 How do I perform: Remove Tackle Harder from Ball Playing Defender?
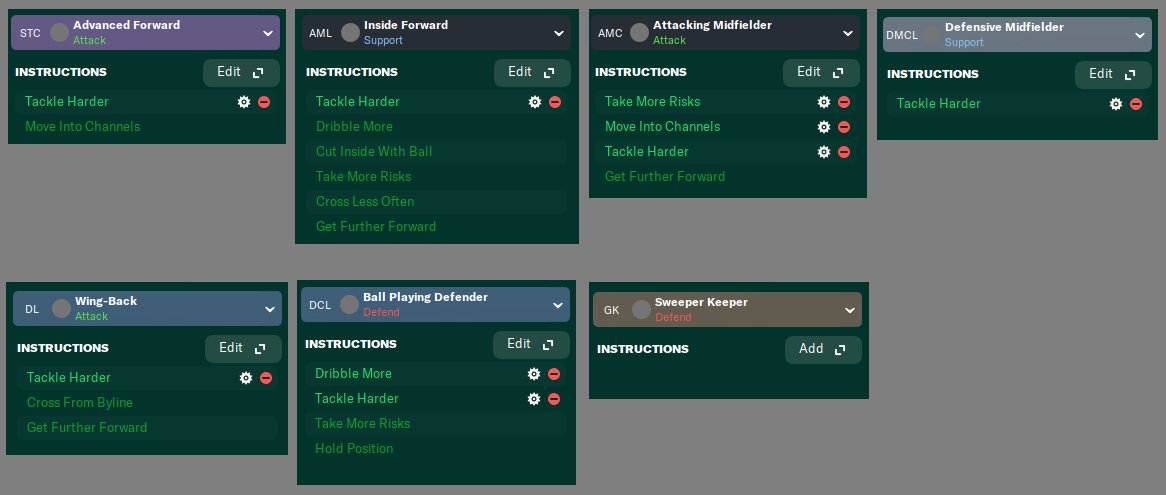(553, 399)
